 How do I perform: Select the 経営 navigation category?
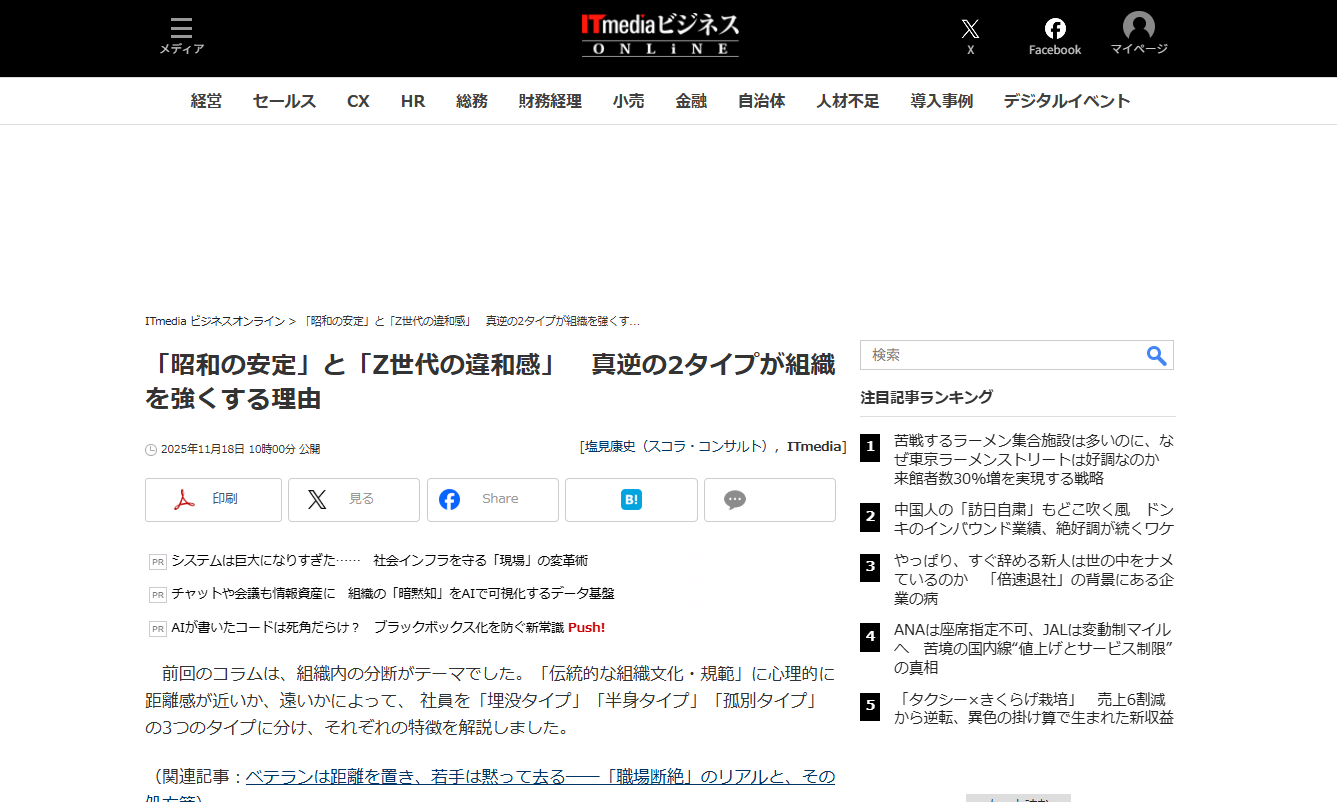tap(206, 101)
